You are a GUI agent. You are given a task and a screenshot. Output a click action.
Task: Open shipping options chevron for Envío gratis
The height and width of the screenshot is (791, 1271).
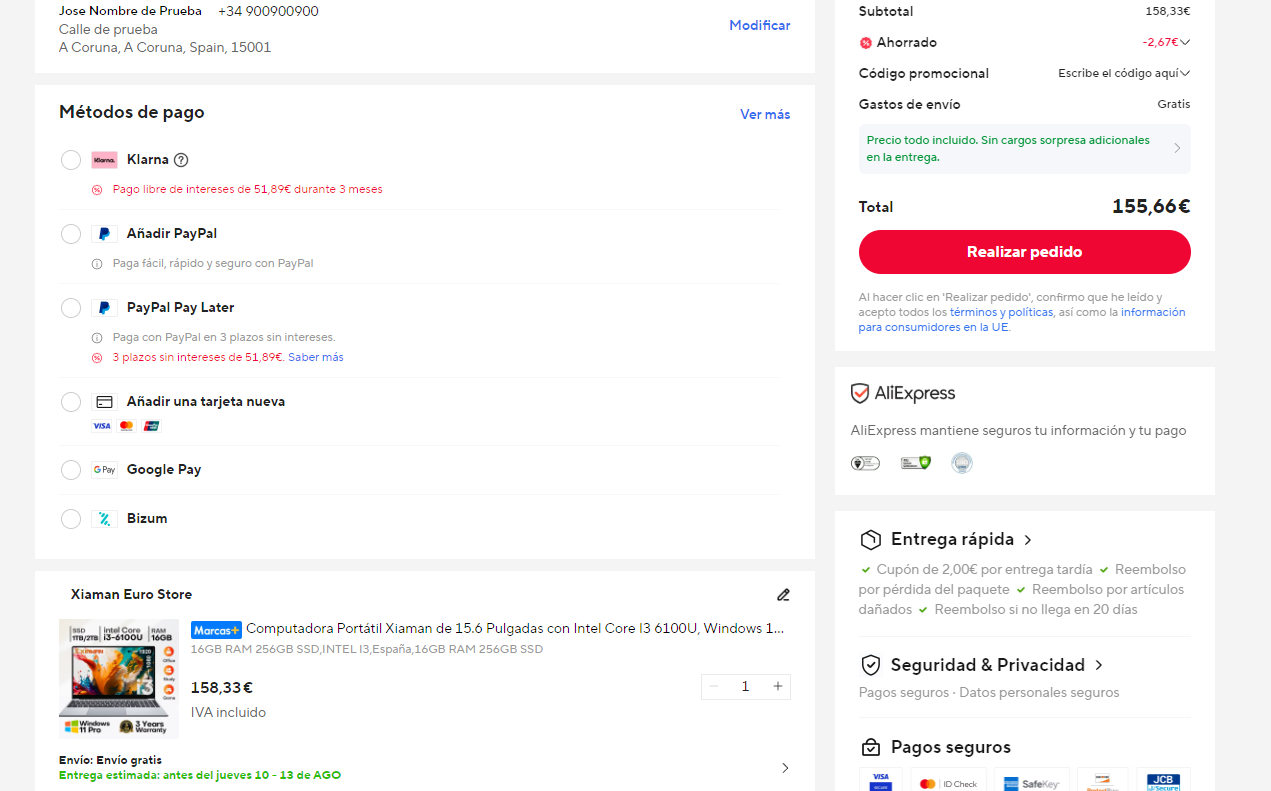click(x=785, y=768)
